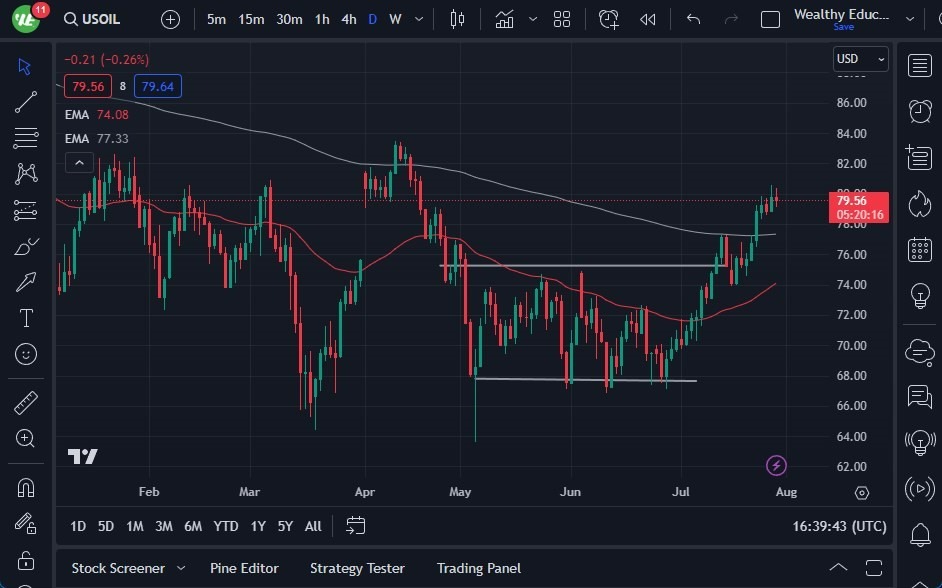Open the calendar panel in right sidebar
This screenshot has width=942, height=588.
click(919, 250)
